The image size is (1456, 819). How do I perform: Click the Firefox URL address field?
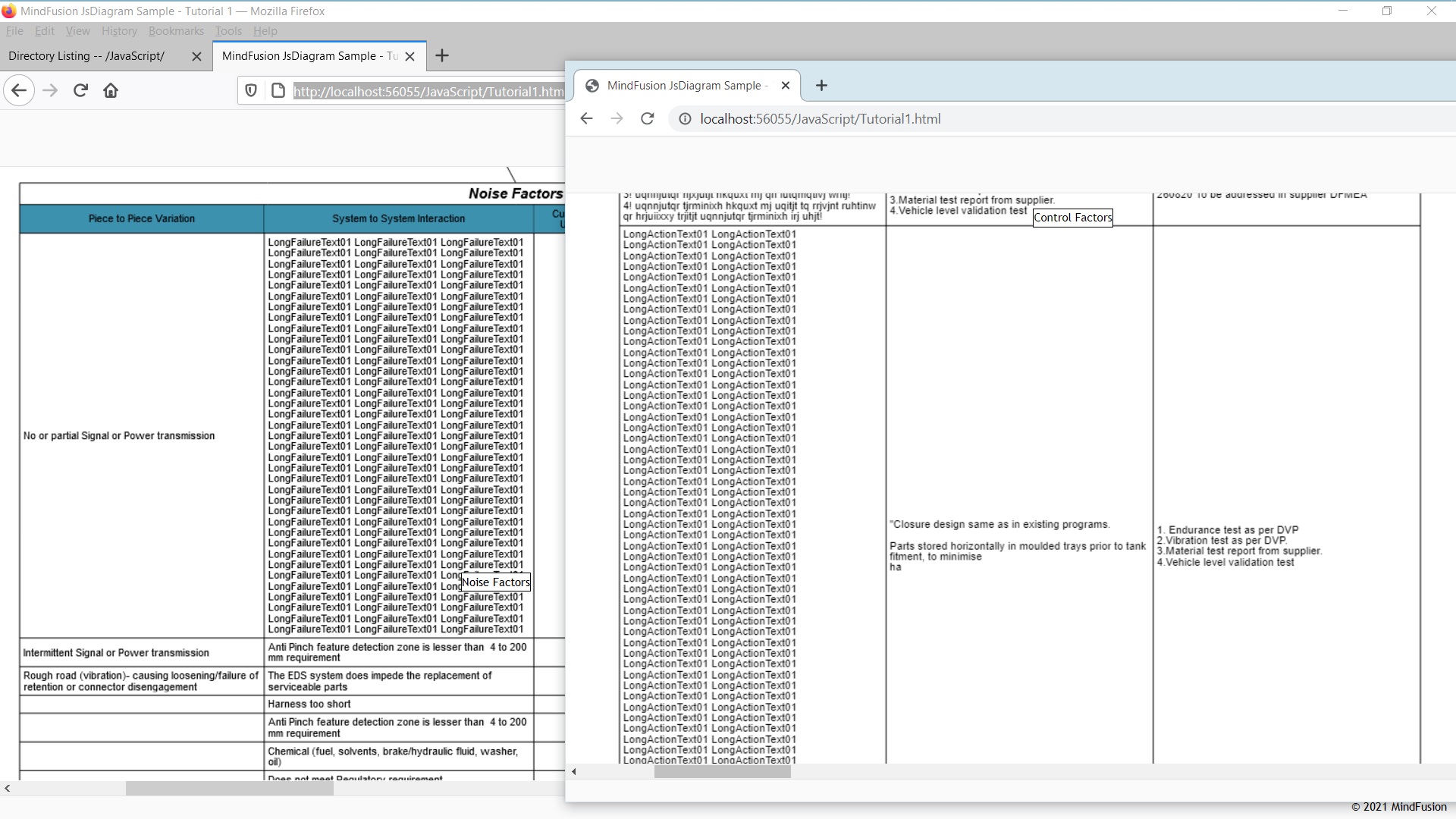428,92
